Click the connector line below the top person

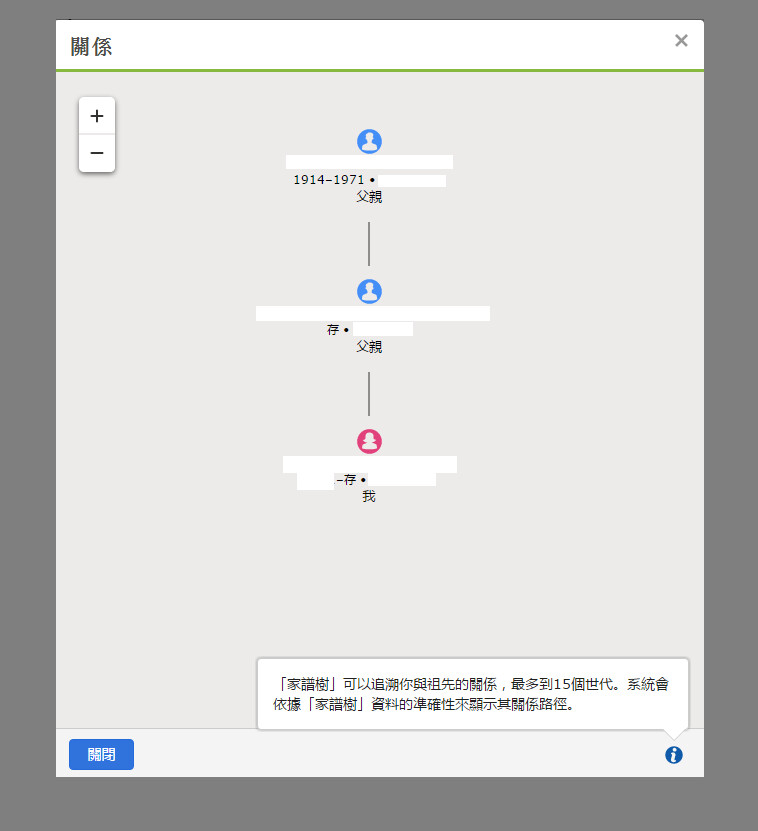pyautogui.click(x=369, y=244)
